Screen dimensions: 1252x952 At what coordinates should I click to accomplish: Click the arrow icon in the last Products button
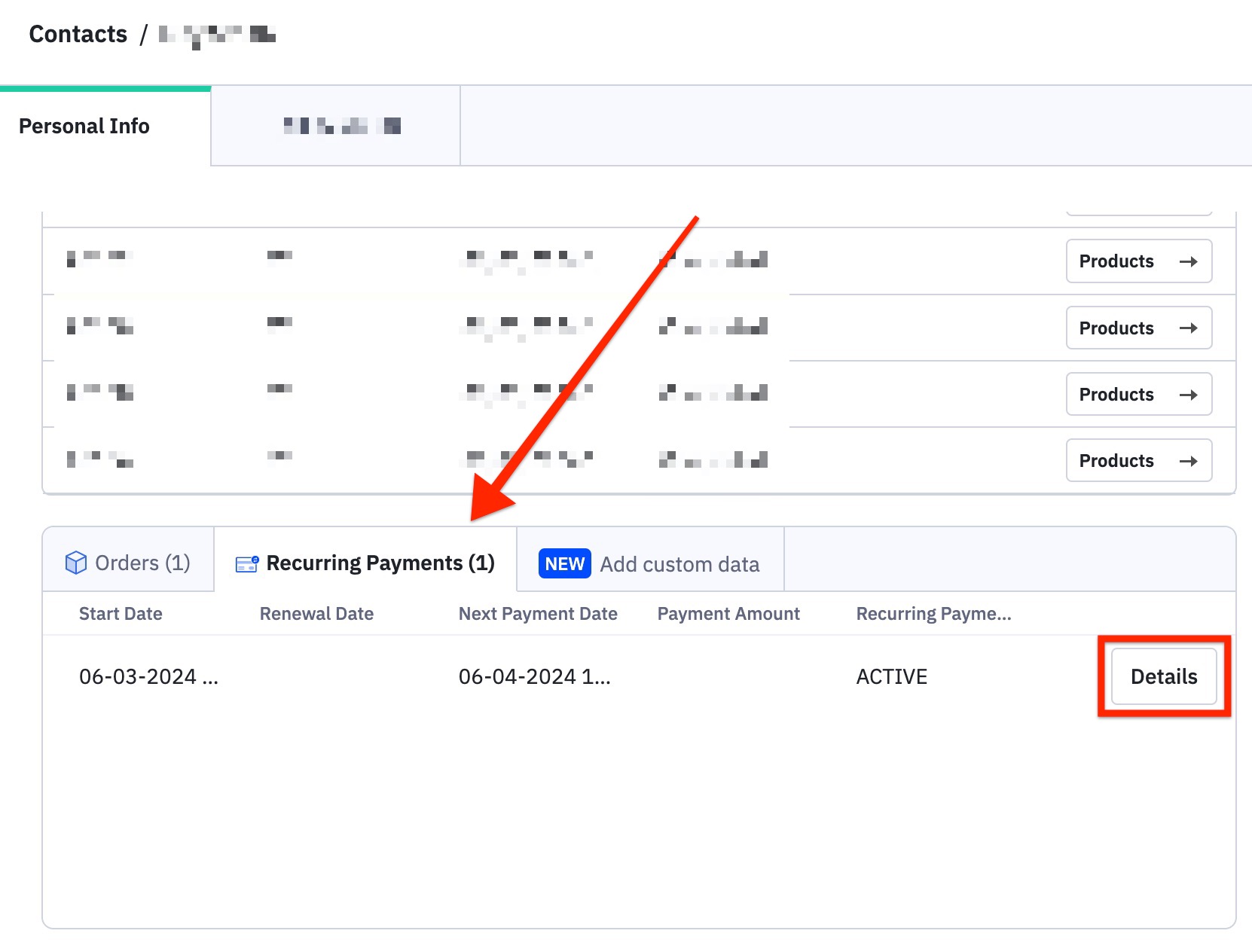tap(1189, 460)
